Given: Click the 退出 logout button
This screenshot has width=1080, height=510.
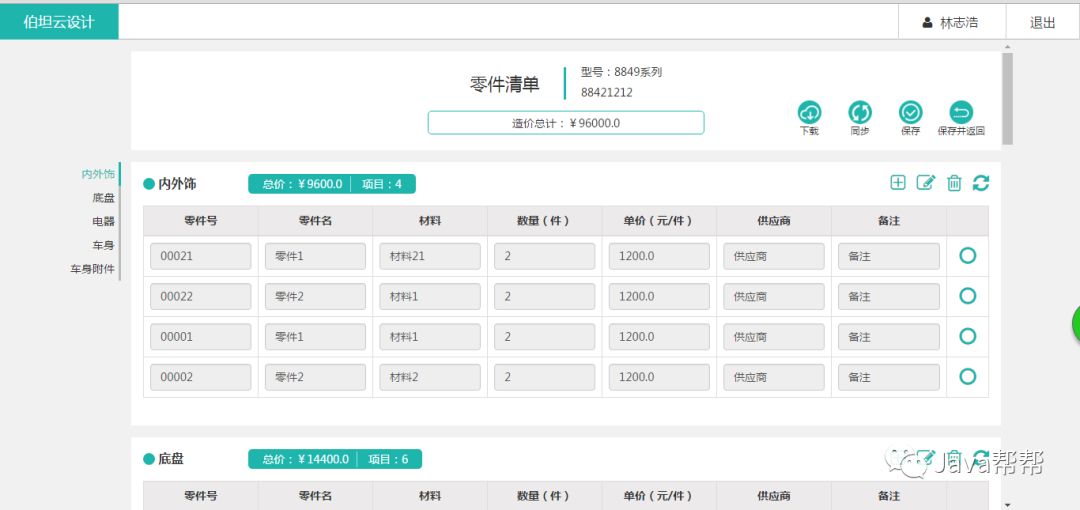Looking at the screenshot, I should pos(1042,22).
